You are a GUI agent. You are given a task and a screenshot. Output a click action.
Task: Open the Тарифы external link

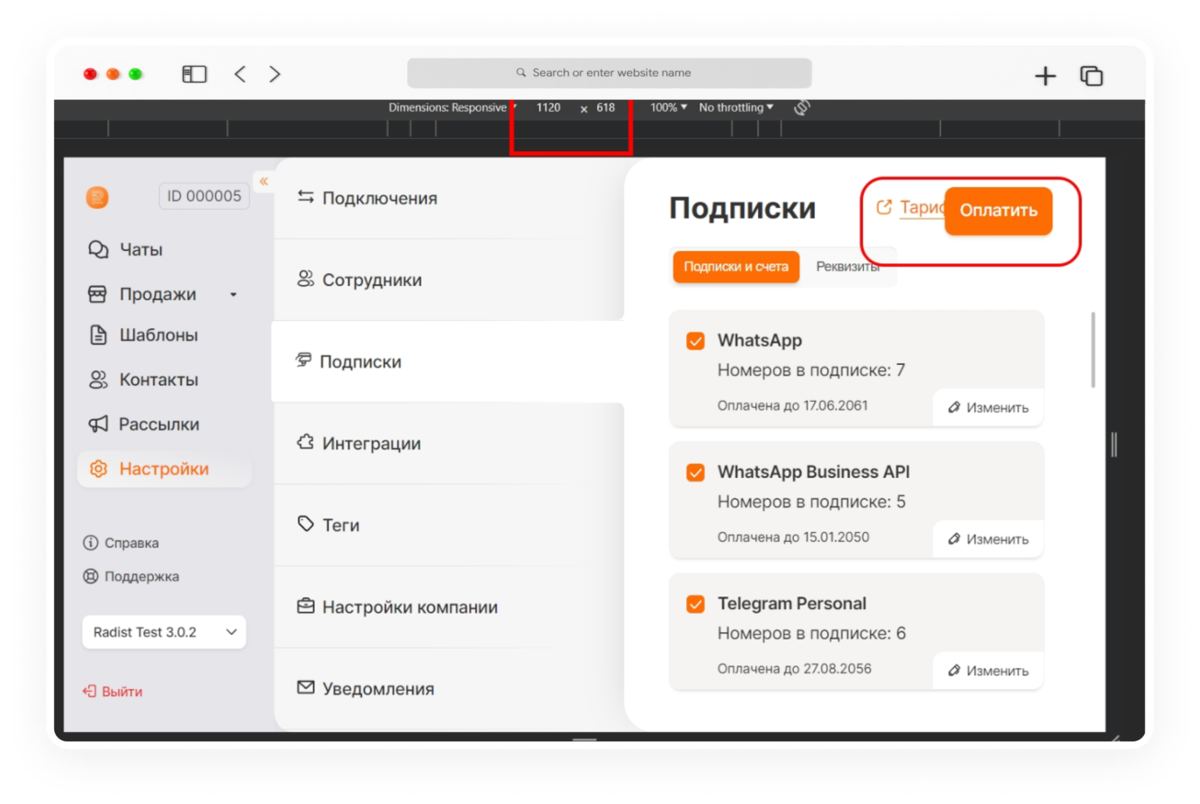tap(910, 208)
